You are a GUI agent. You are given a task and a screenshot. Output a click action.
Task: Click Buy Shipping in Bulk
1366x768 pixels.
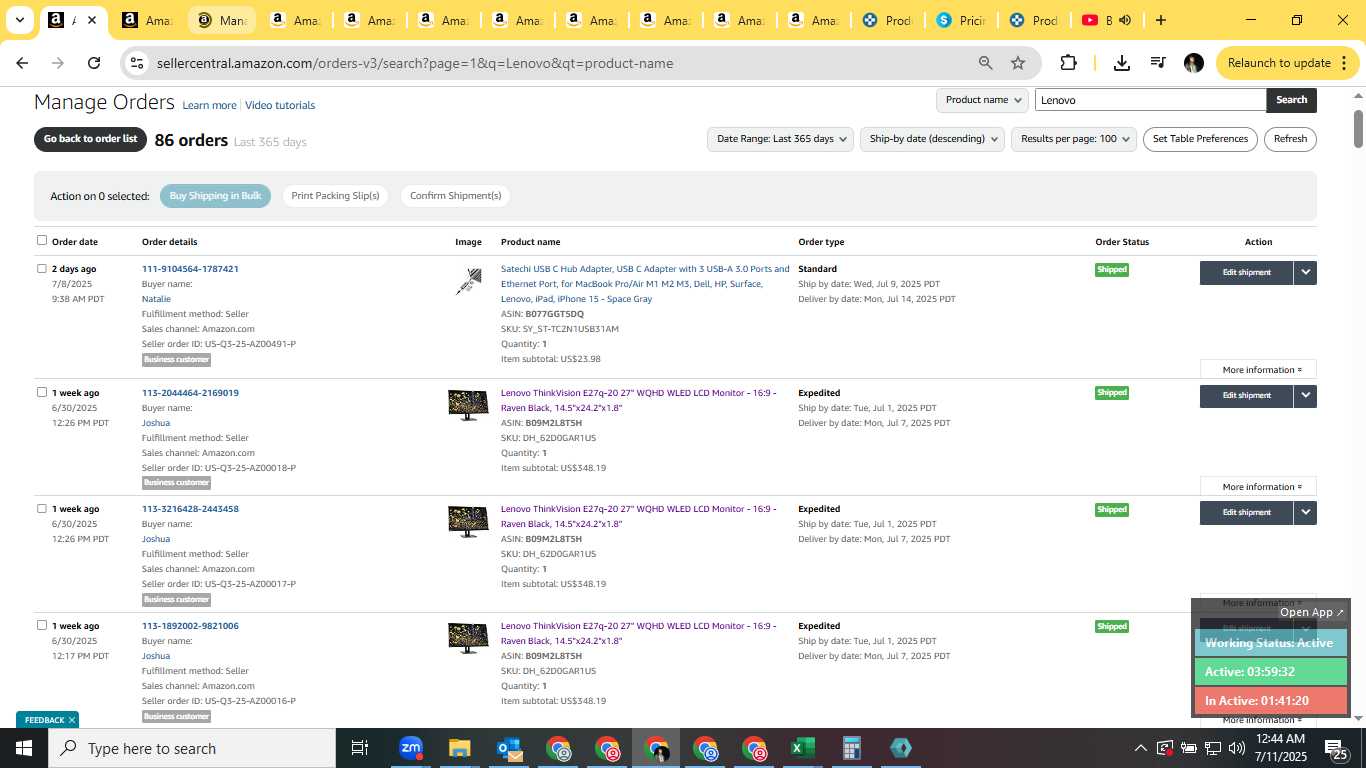click(x=215, y=196)
